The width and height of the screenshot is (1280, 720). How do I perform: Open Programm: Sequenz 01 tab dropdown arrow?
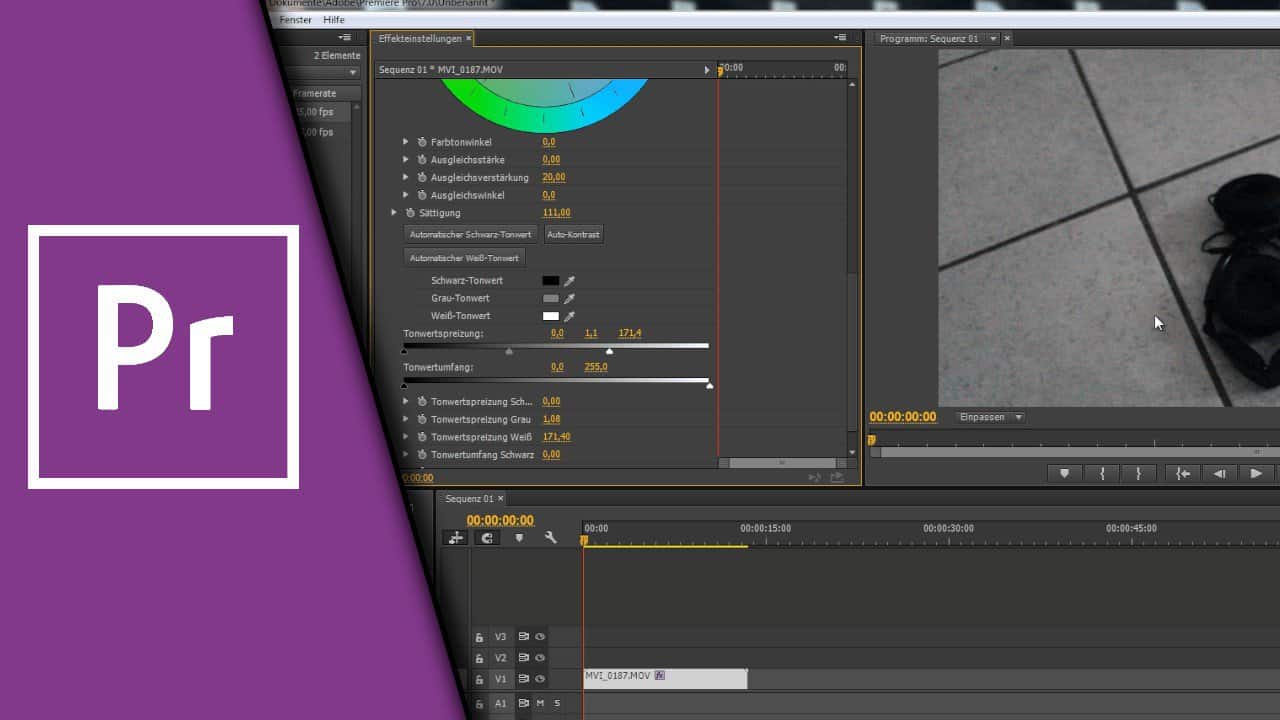click(x=992, y=39)
